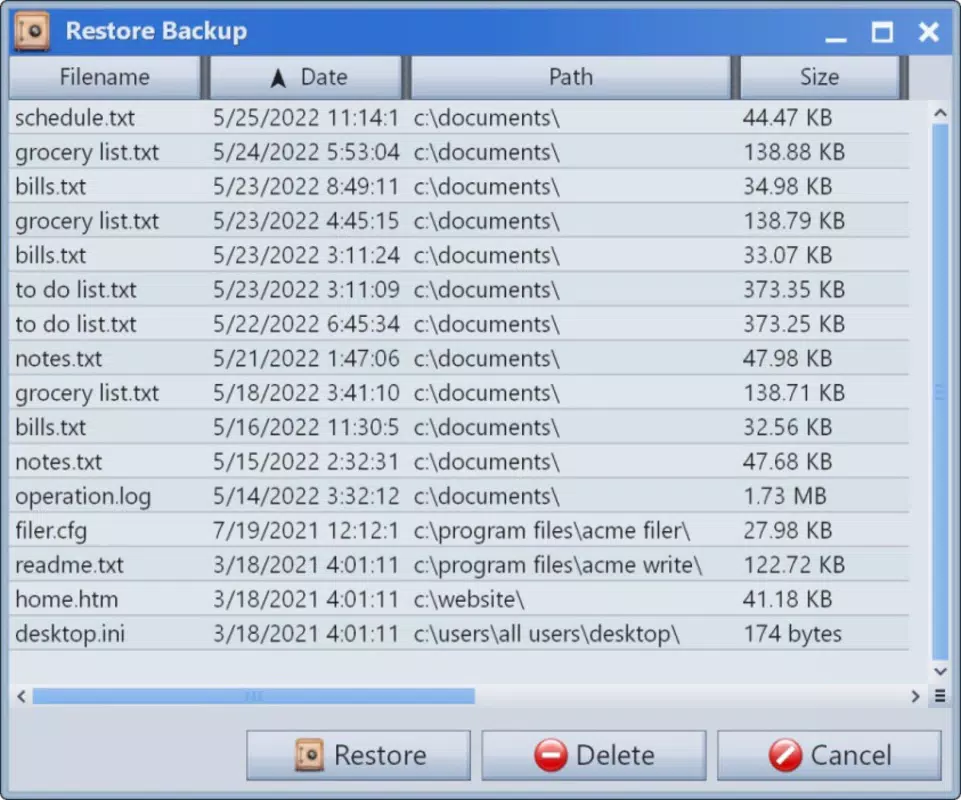The image size is (961, 800).
Task: Select the desktop.ini row
Action: point(459,633)
